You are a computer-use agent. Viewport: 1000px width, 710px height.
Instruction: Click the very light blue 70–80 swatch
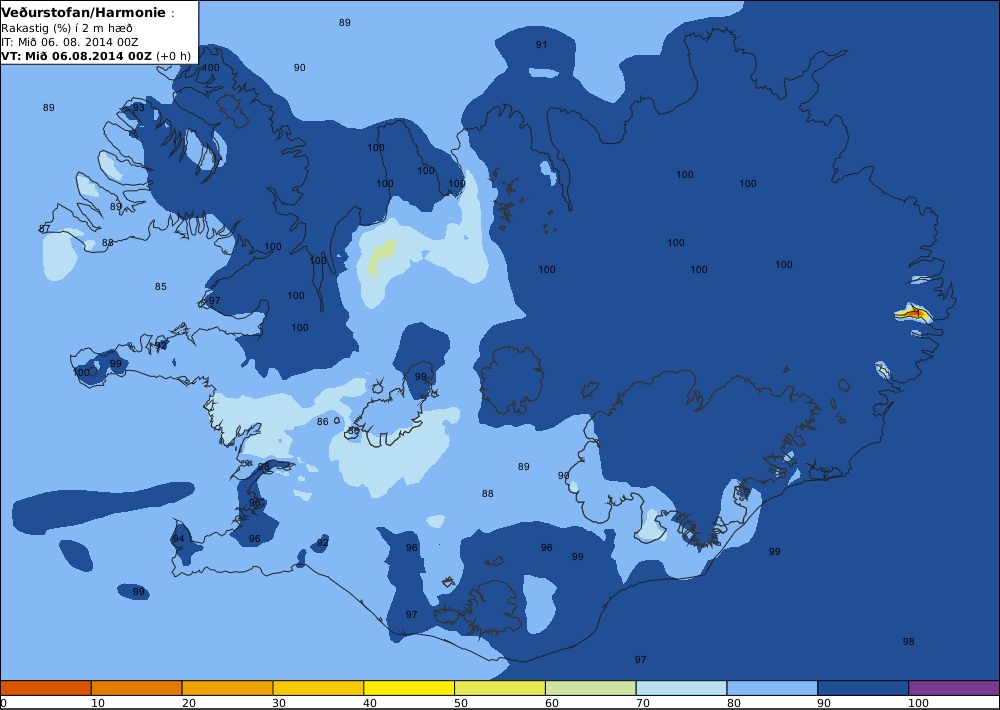coord(682,688)
